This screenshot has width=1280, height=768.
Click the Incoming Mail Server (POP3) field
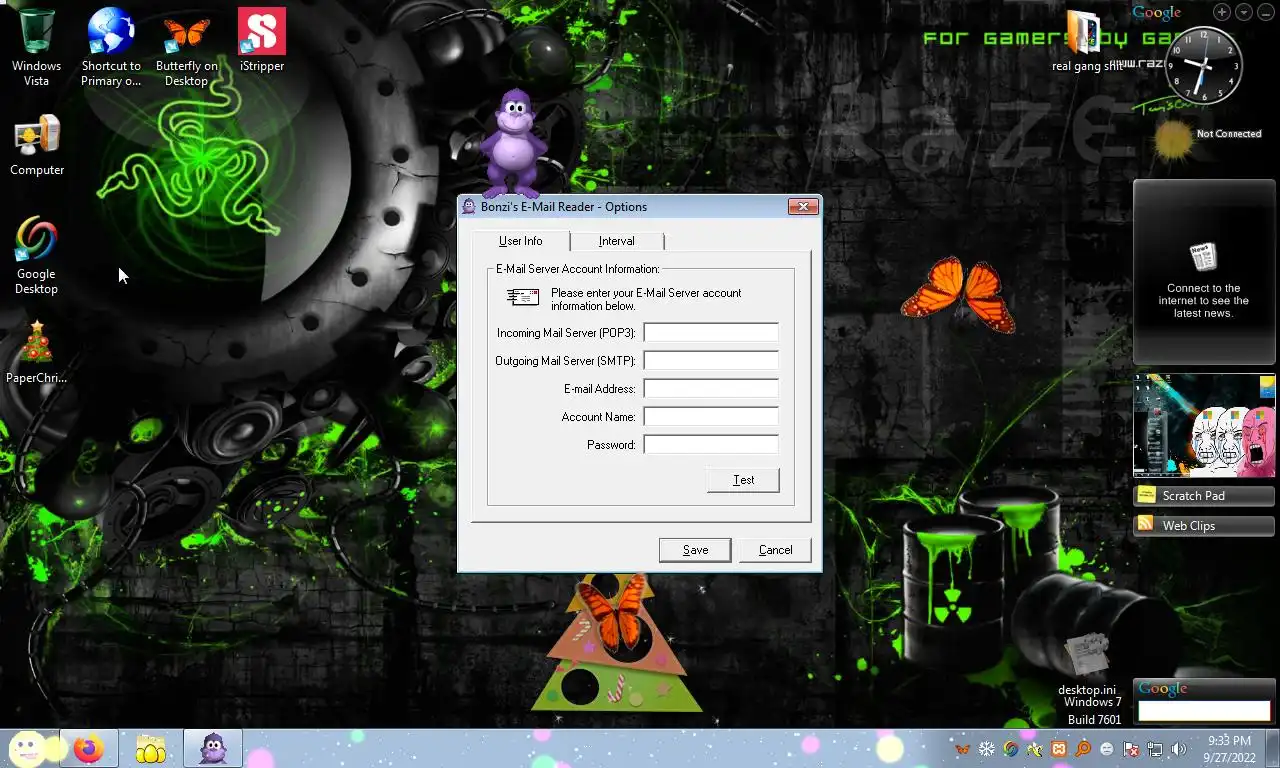coord(711,332)
